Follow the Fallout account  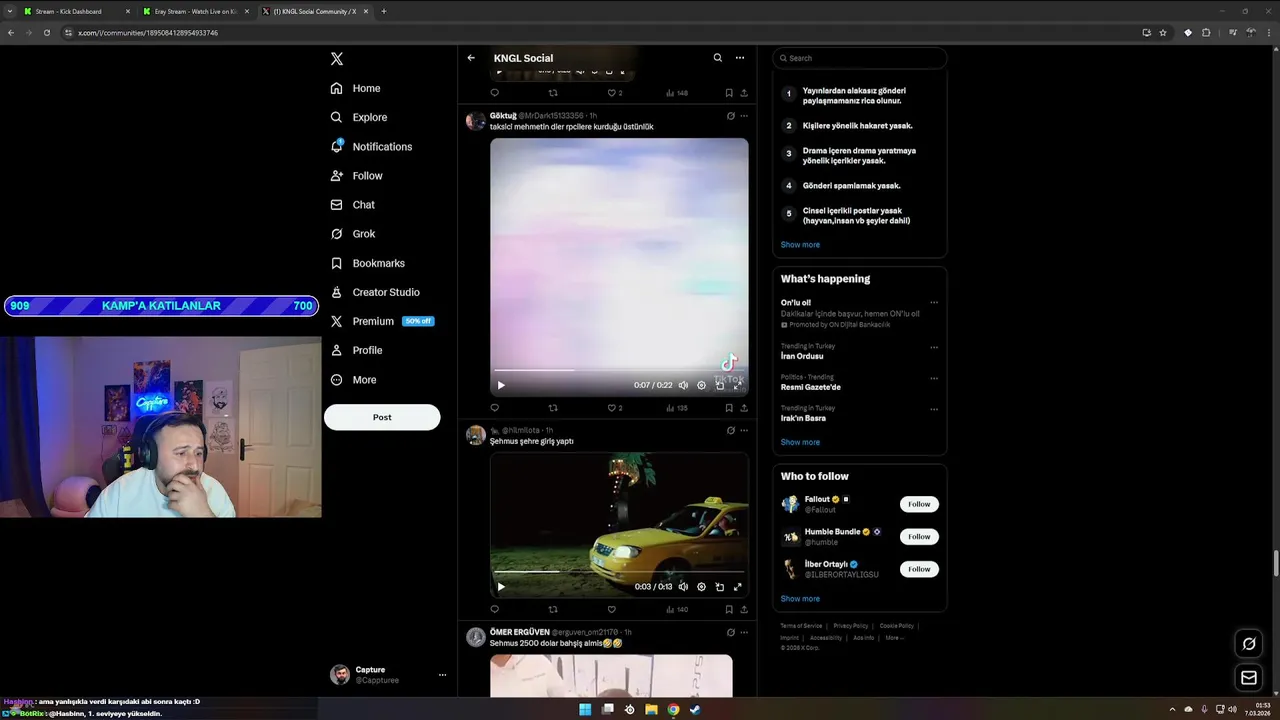tap(919, 504)
